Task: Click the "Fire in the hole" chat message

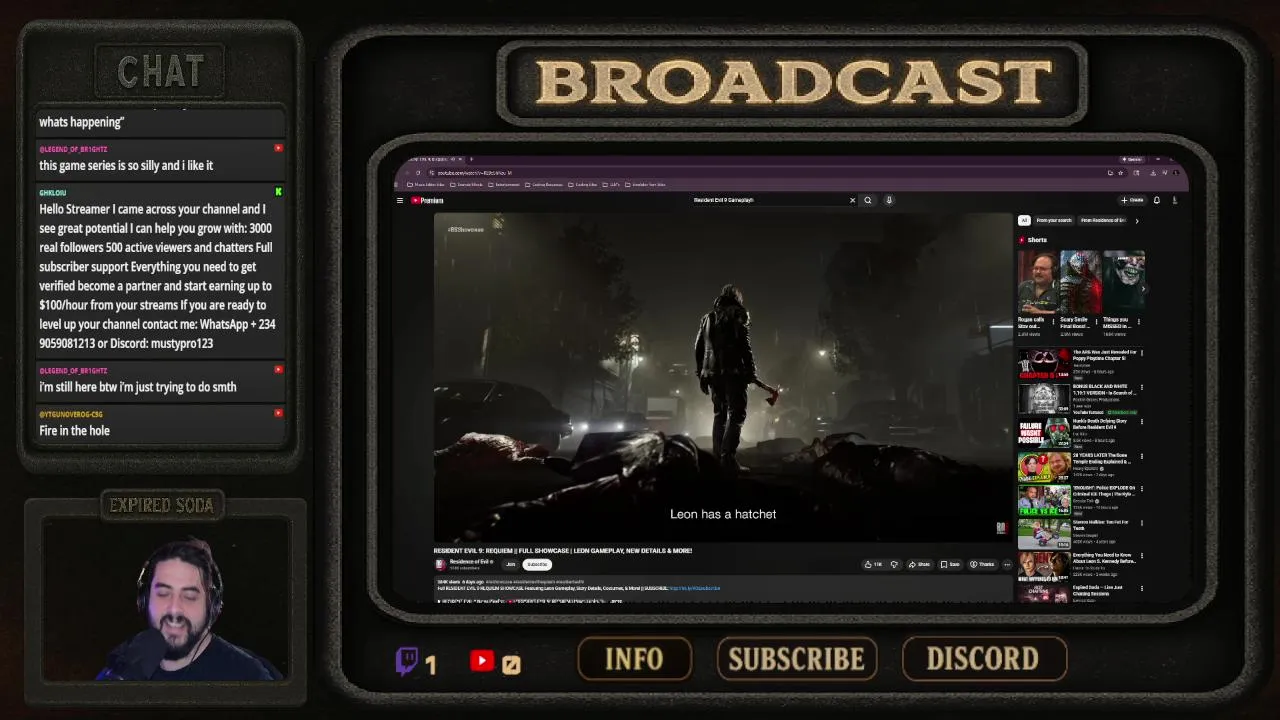Action: (74, 430)
